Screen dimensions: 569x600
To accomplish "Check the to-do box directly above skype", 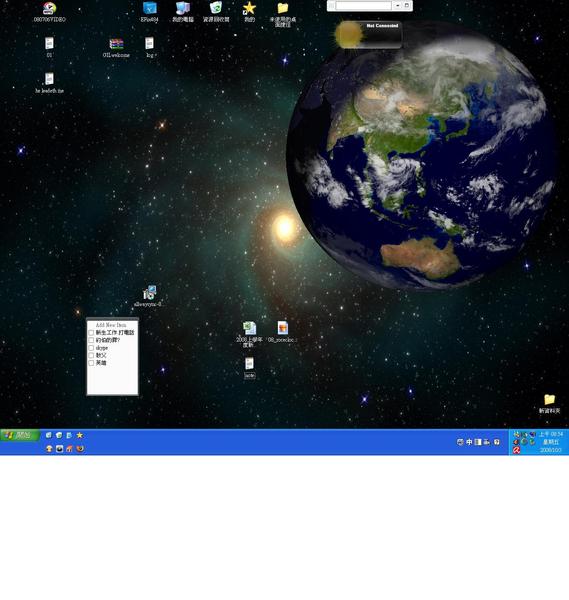I will click(x=91, y=340).
